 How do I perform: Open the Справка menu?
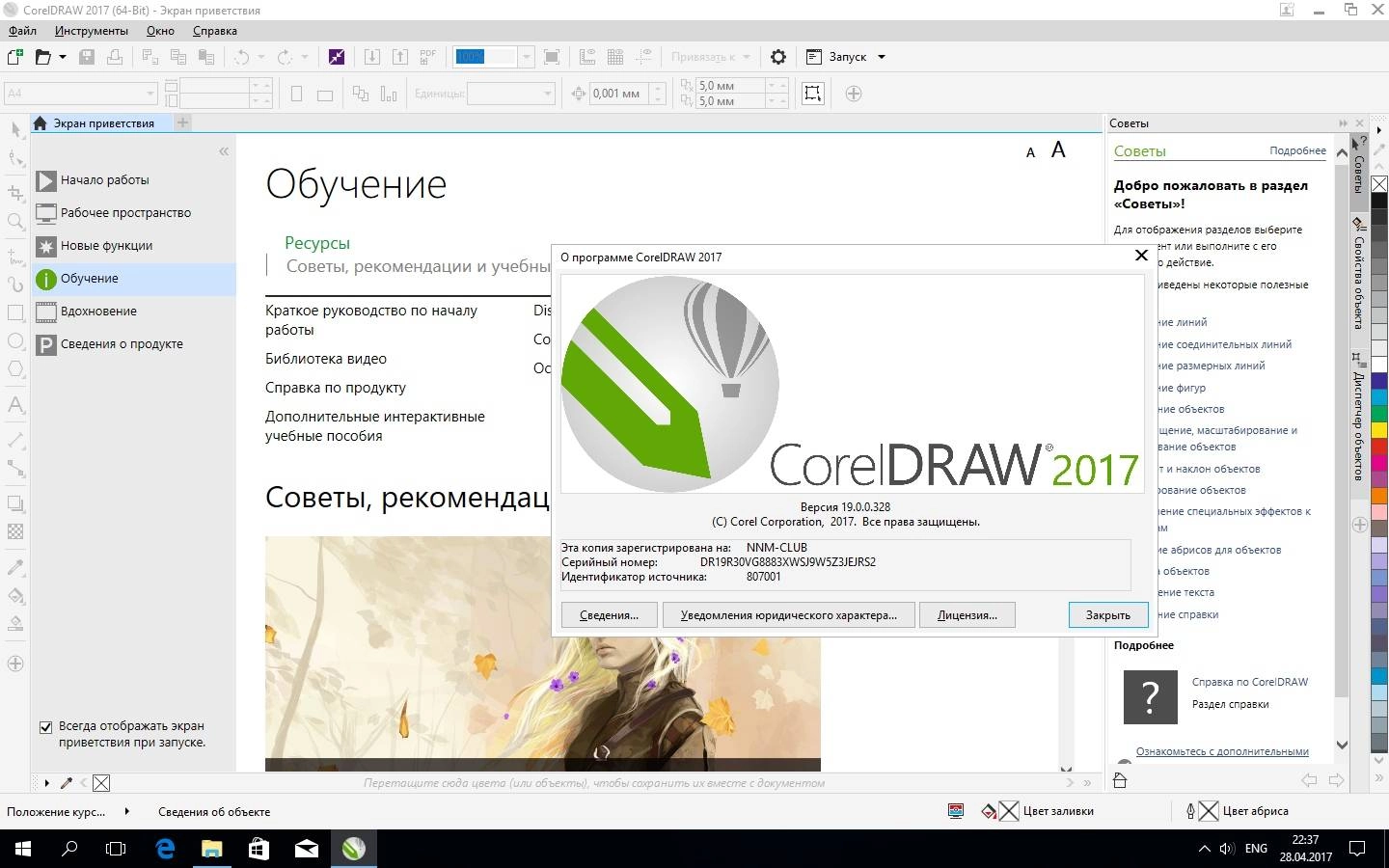215,31
